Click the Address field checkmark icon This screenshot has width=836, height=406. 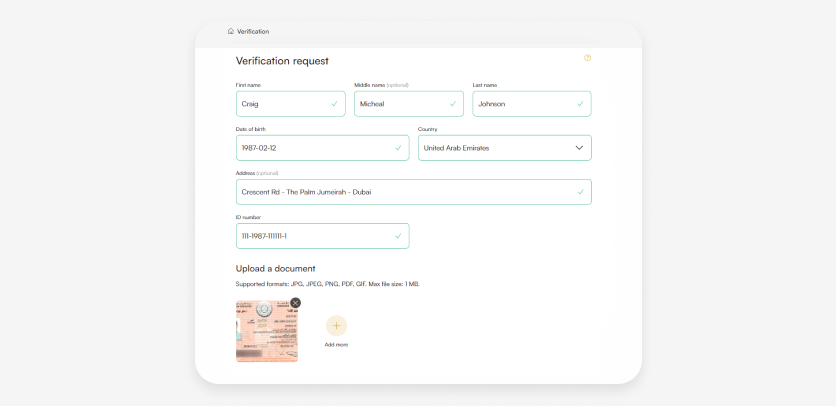click(x=580, y=192)
